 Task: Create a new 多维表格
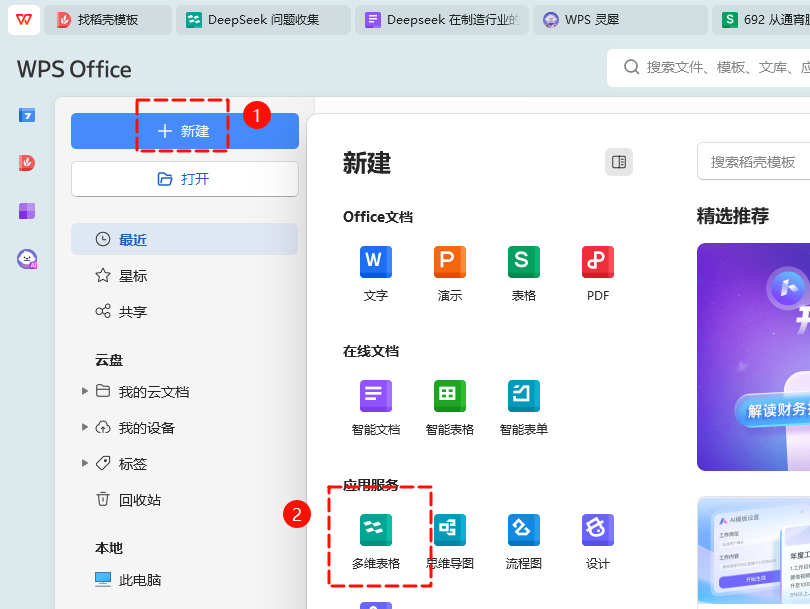(x=376, y=542)
